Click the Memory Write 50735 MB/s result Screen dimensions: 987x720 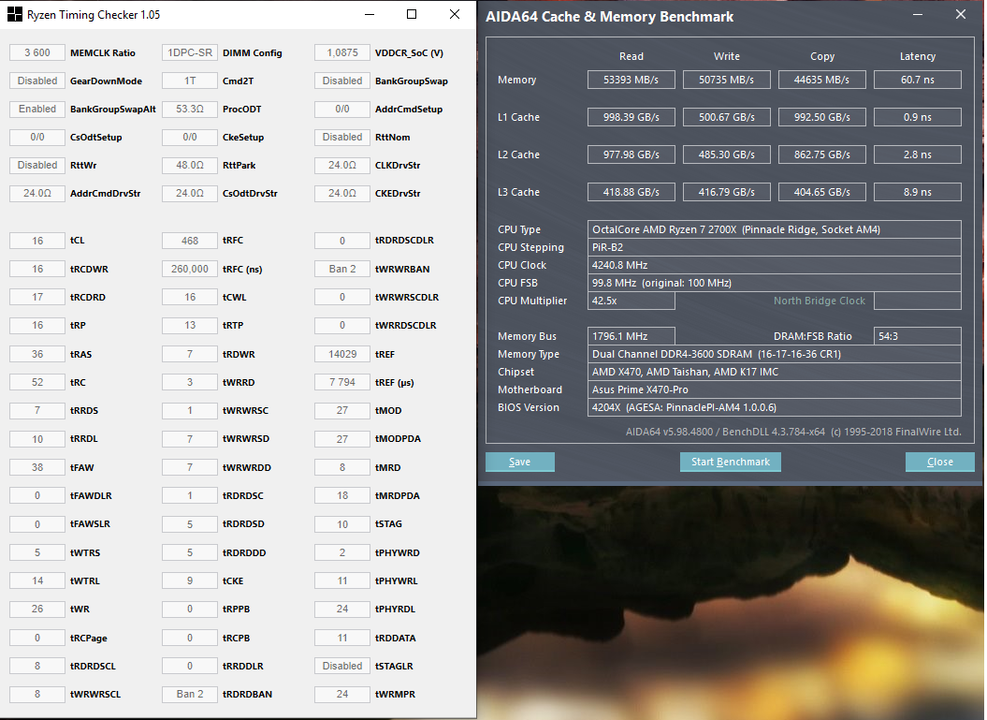[726, 80]
